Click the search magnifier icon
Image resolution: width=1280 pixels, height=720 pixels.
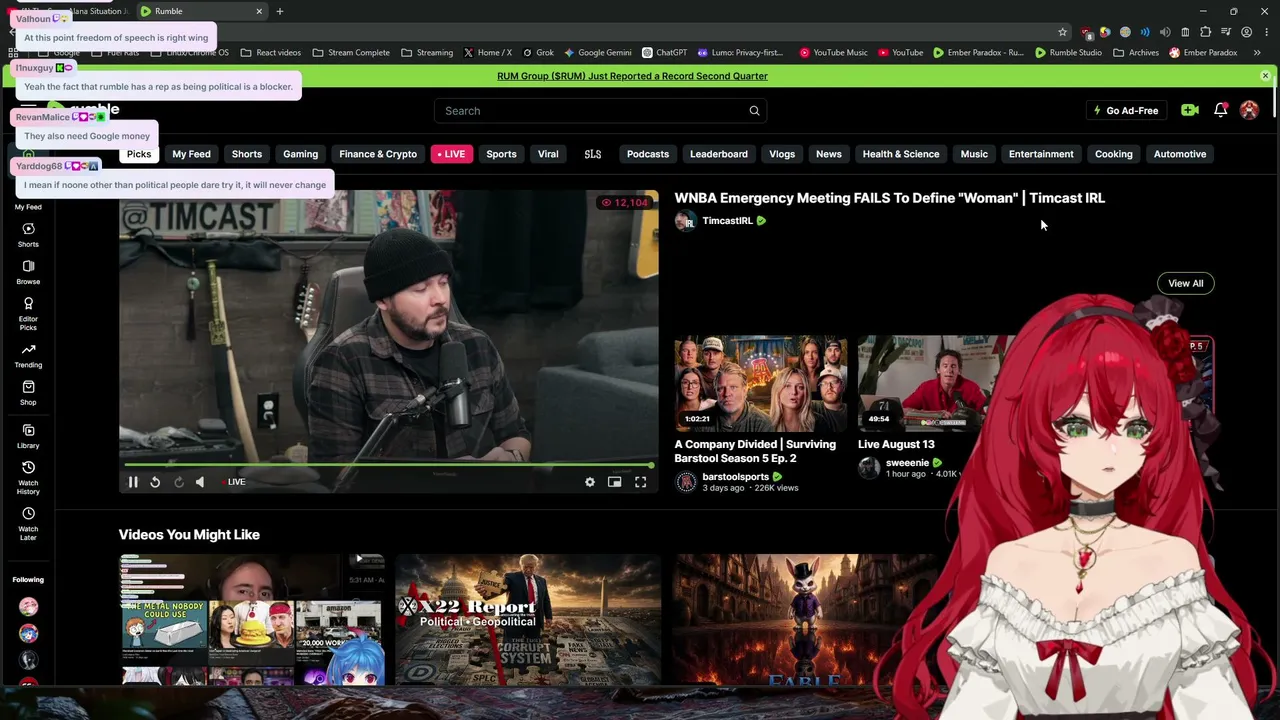[x=754, y=111]
